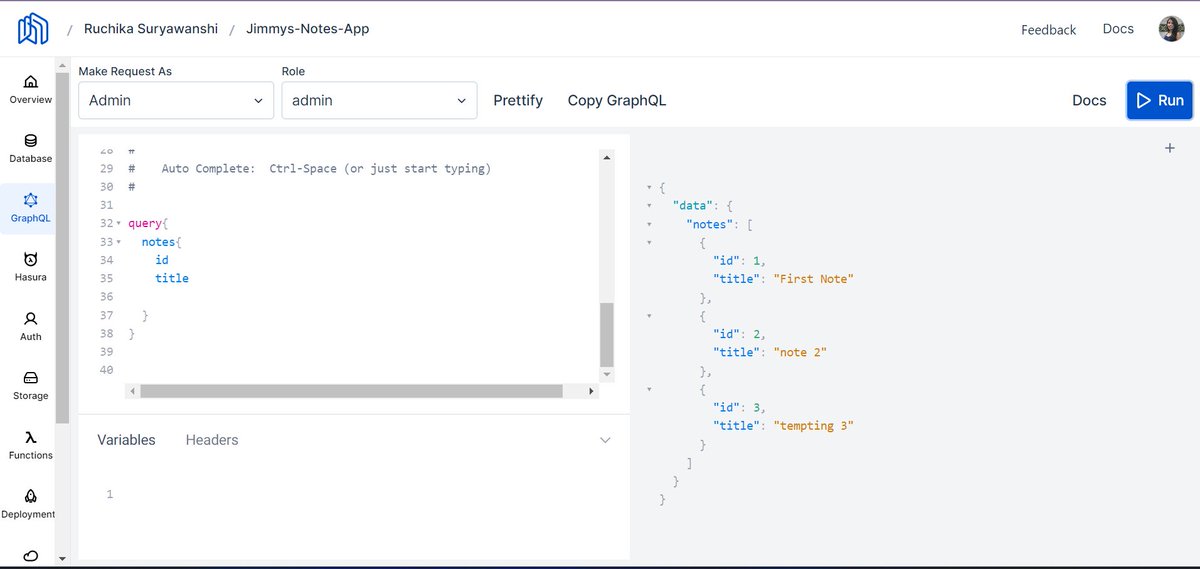The image size is (1200, 569).
Task: Click the "First Note" value in results
Action: coord(813,279)
